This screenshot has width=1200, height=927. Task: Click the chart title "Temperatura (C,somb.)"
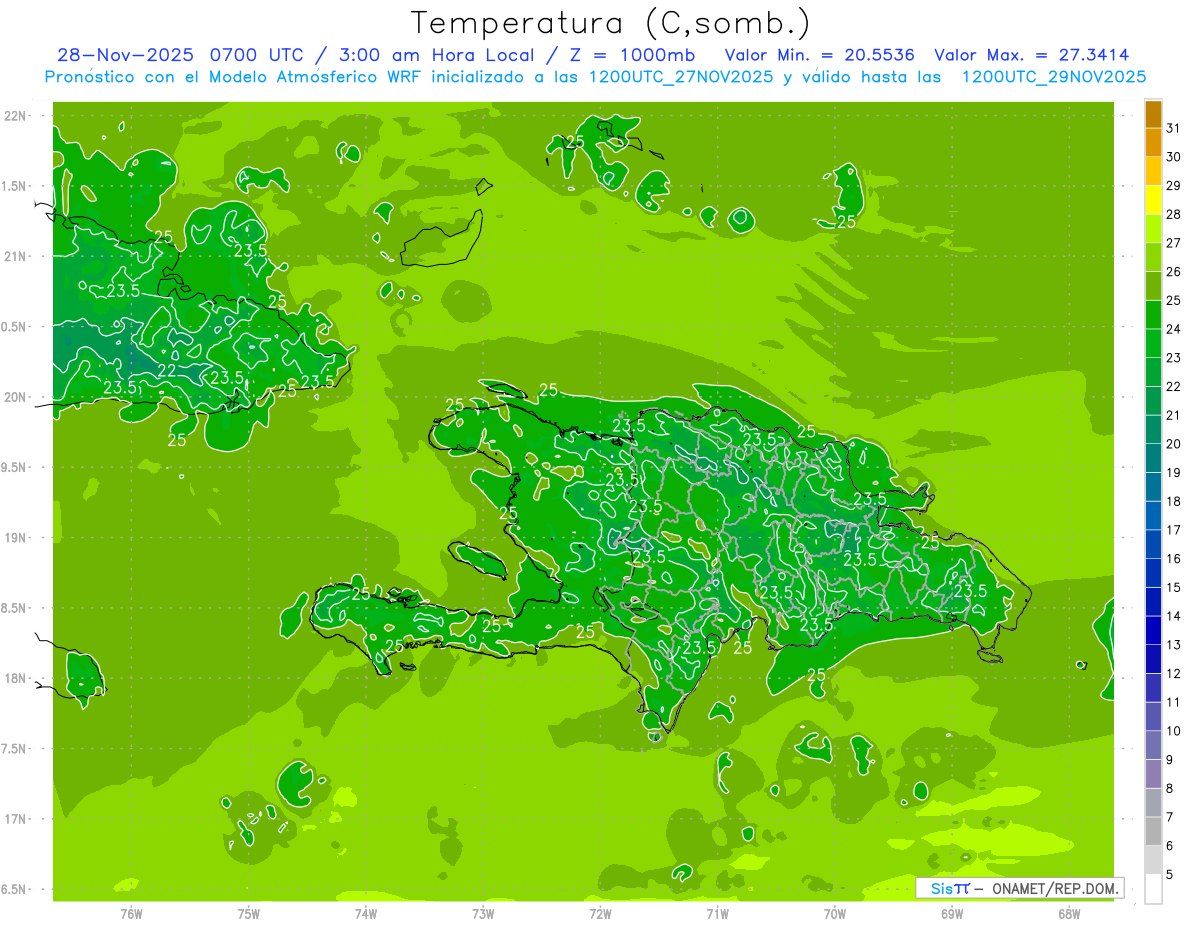611,23
